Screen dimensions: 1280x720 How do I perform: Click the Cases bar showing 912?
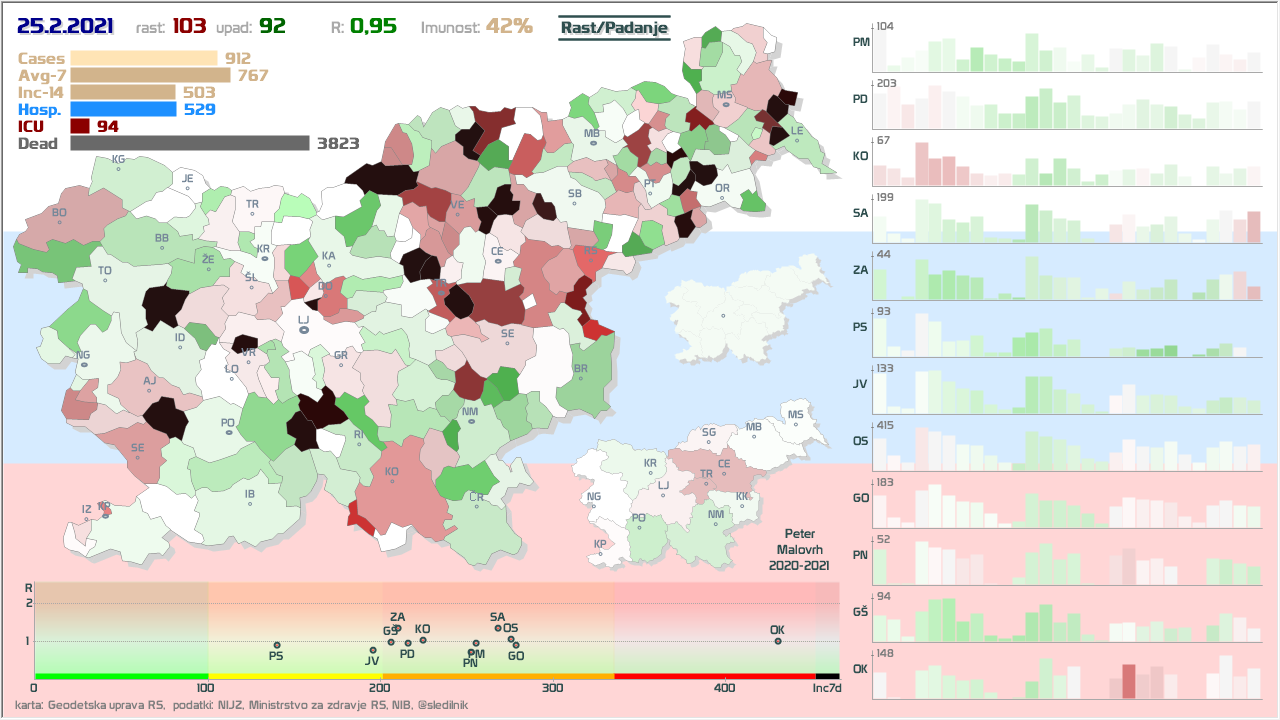tap(144, 59)
